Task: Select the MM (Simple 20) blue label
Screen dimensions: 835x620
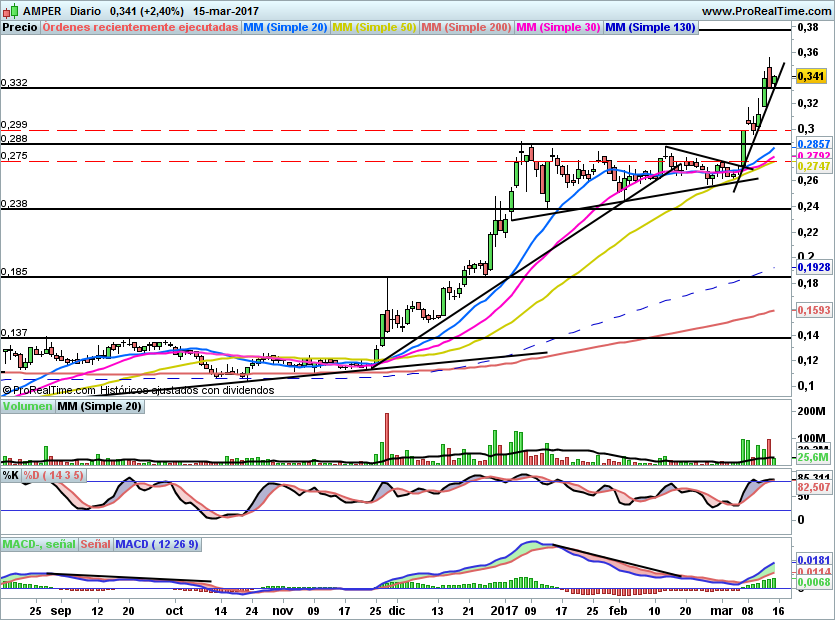Action: coord(285,27)
